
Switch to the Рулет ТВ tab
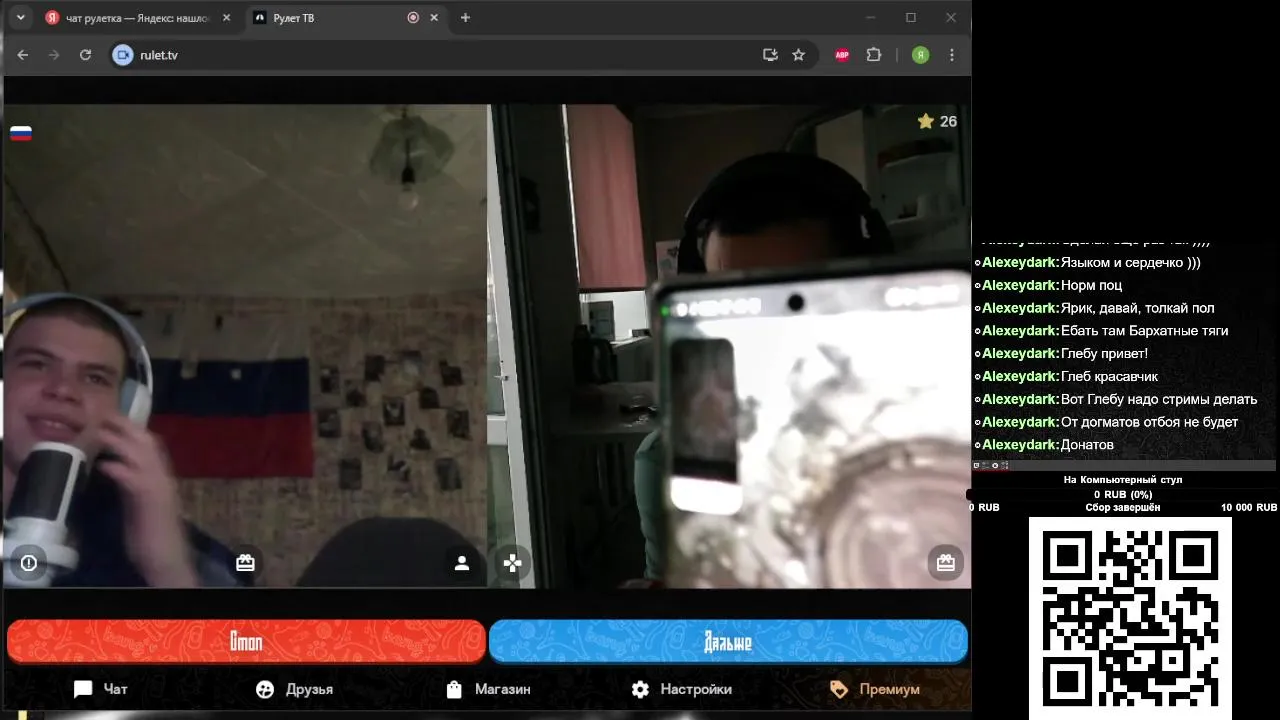pyautogui.click(x=346, y=18)
